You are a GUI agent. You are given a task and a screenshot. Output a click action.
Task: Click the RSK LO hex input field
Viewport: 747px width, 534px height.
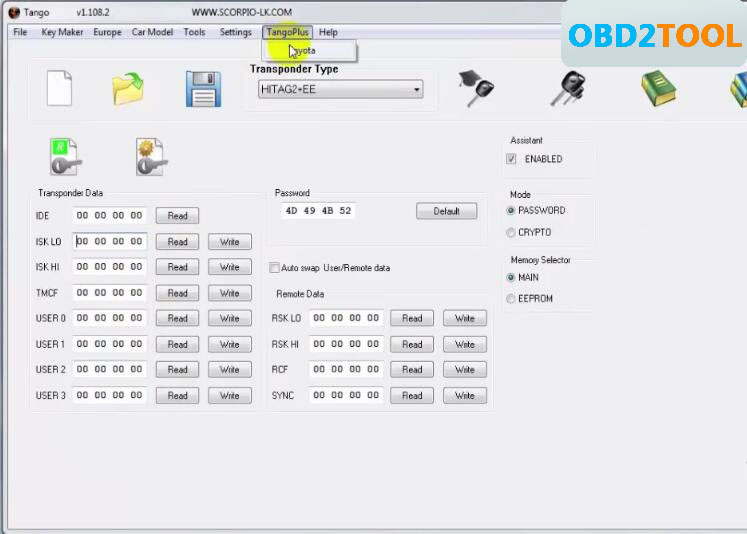click(346, 318)
